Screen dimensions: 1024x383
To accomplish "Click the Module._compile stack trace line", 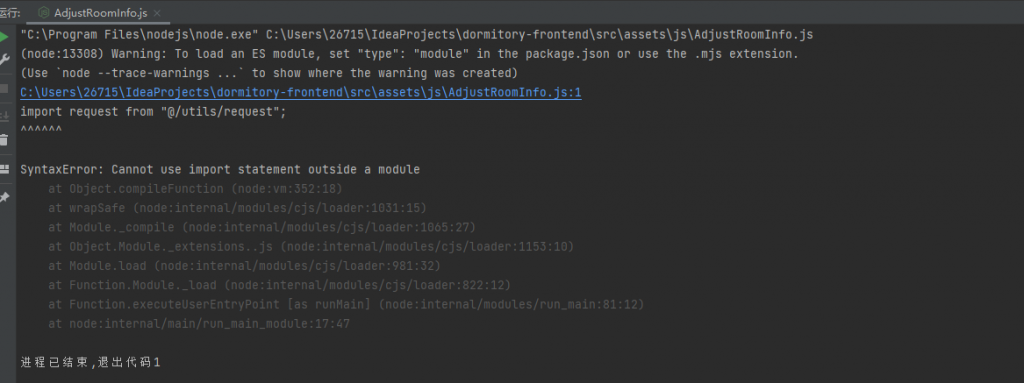I will coord(262,227).
